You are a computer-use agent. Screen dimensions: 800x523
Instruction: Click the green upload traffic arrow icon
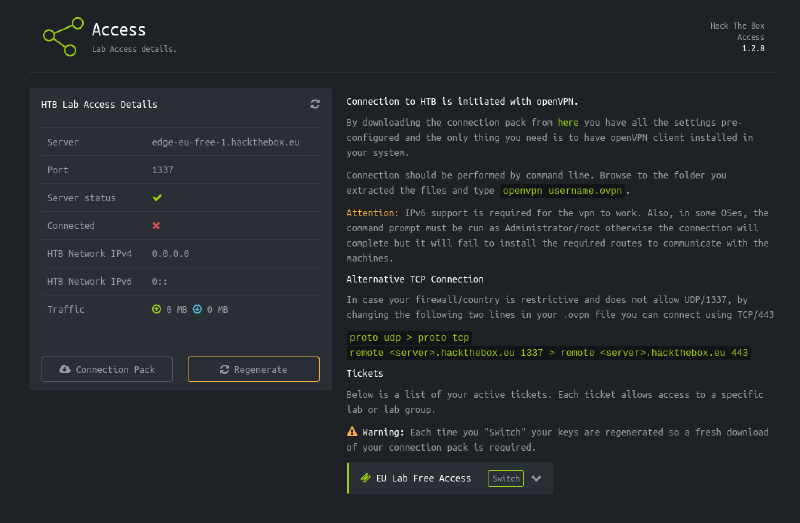click(156, 309)
